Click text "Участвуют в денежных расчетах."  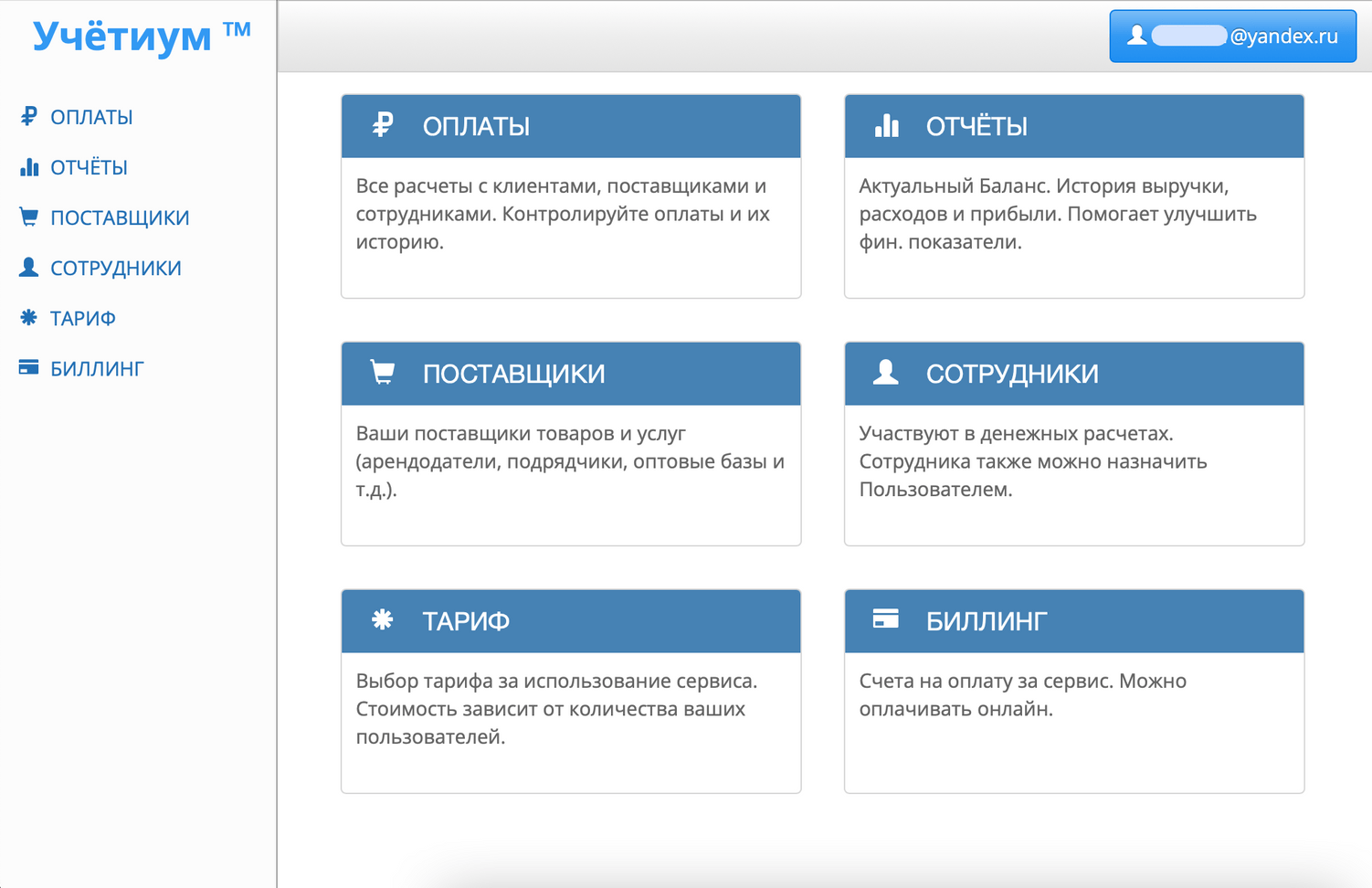[1016, 434]
